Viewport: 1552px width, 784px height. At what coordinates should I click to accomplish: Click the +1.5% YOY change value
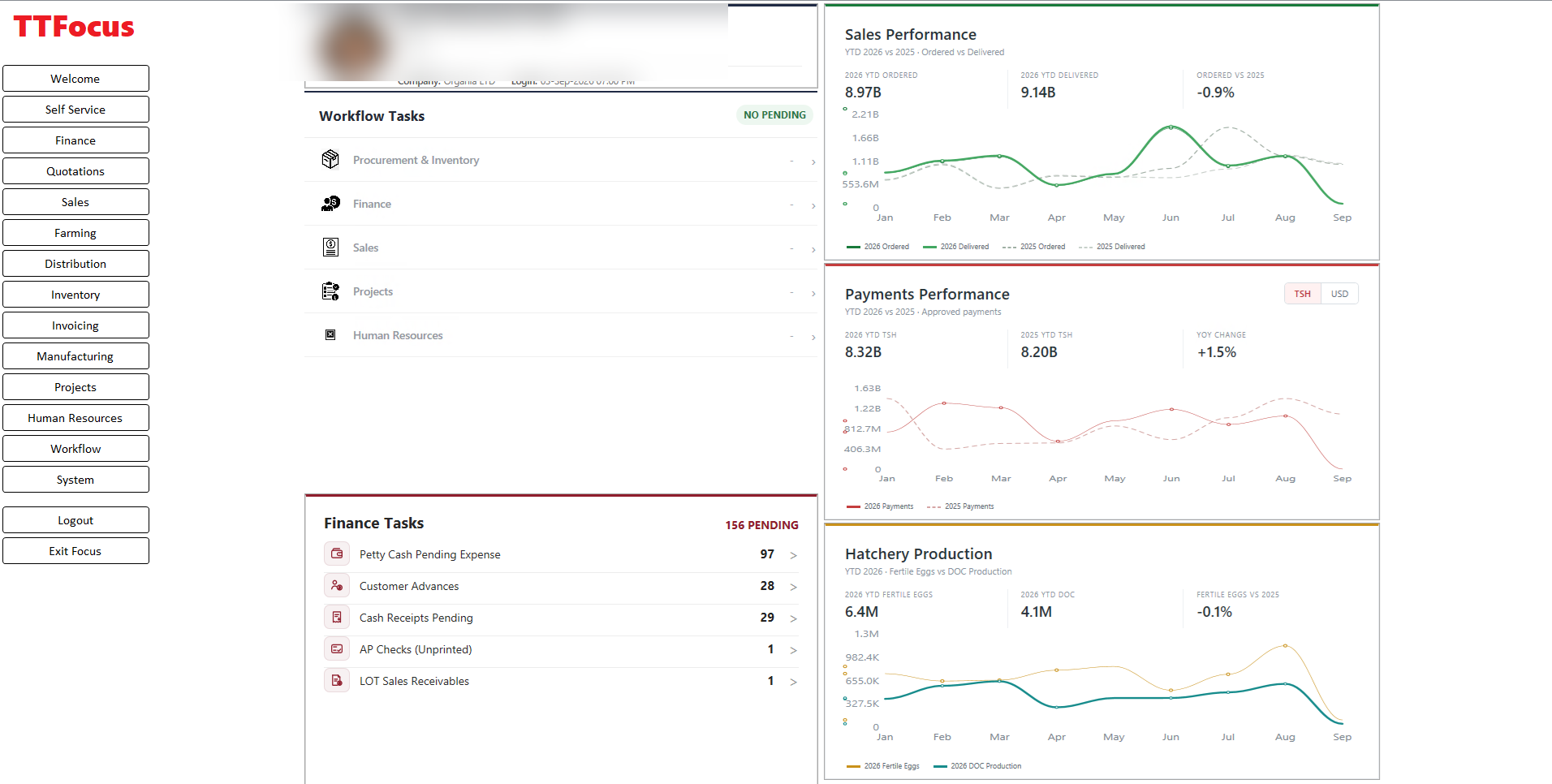pyautogui.click(x=1217, y=352)
